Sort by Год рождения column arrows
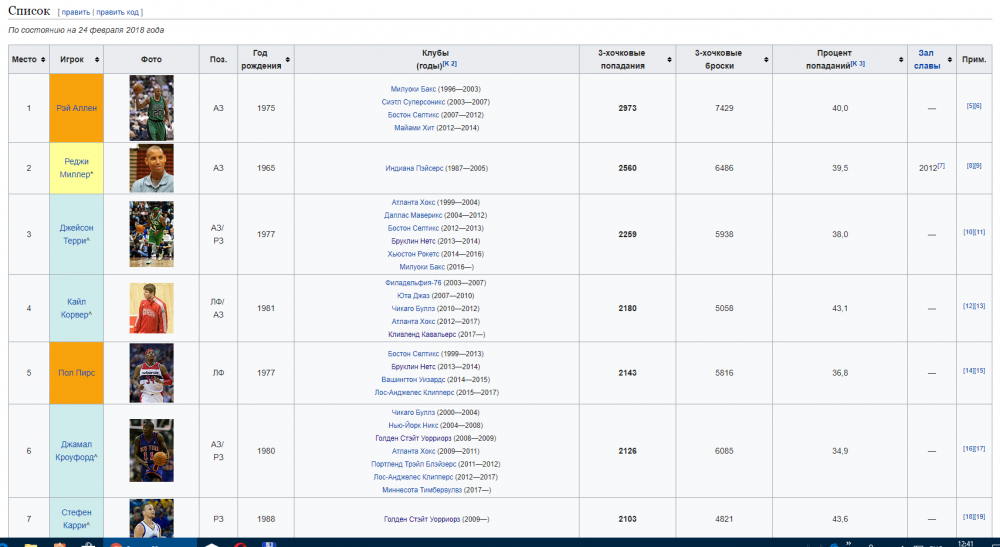 tap(289, 59)
